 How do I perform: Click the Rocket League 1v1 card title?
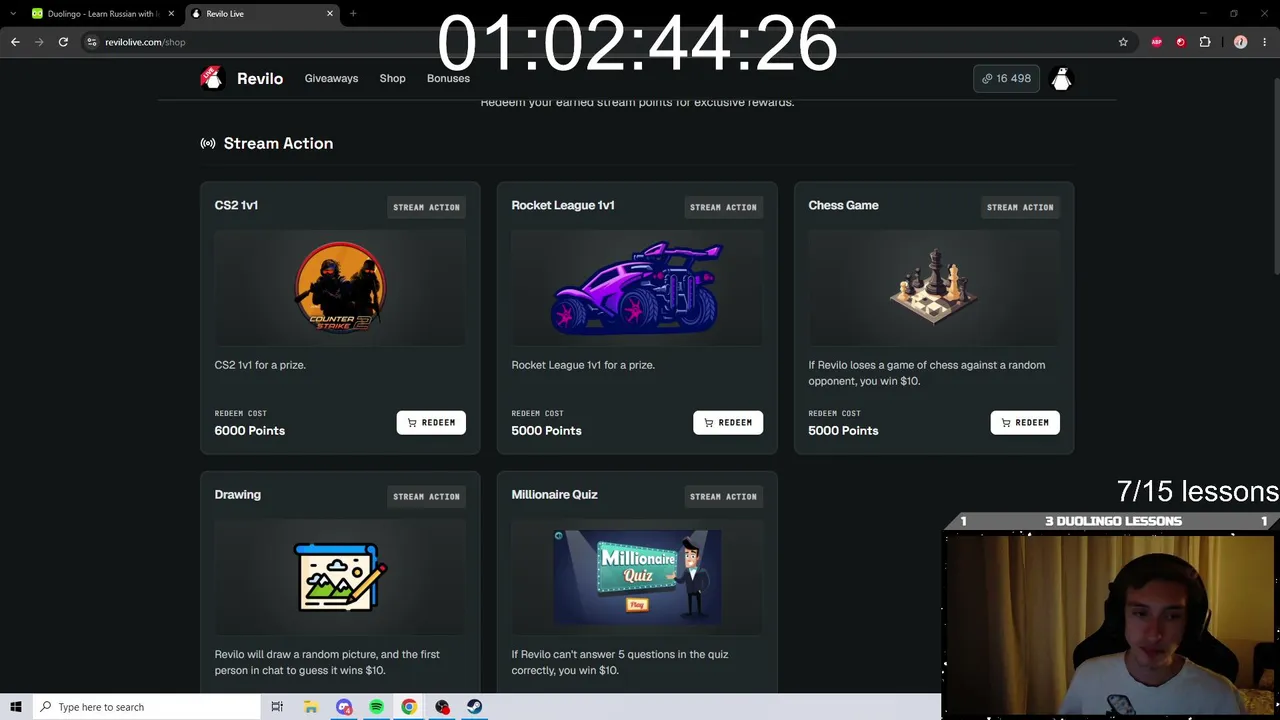pyautogui.click(x=563, y=205)
